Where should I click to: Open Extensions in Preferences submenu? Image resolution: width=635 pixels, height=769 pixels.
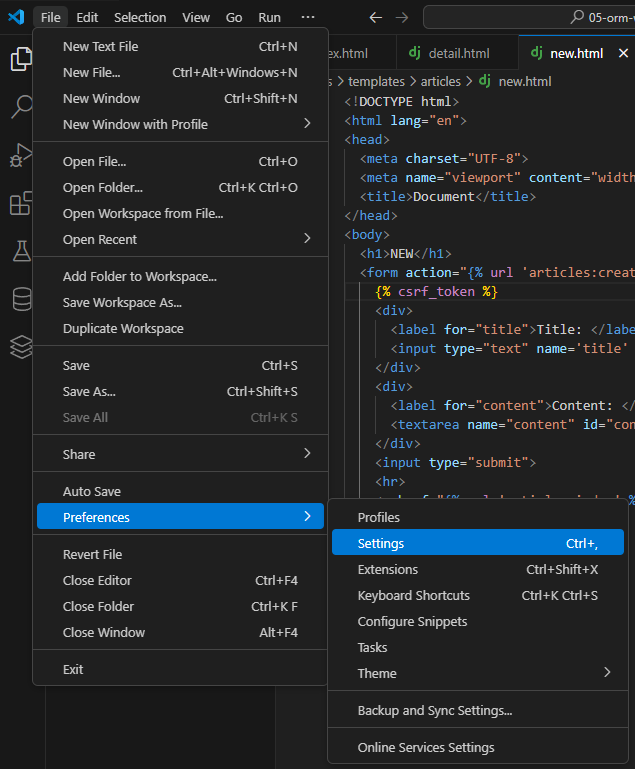[x=478, y=569]
